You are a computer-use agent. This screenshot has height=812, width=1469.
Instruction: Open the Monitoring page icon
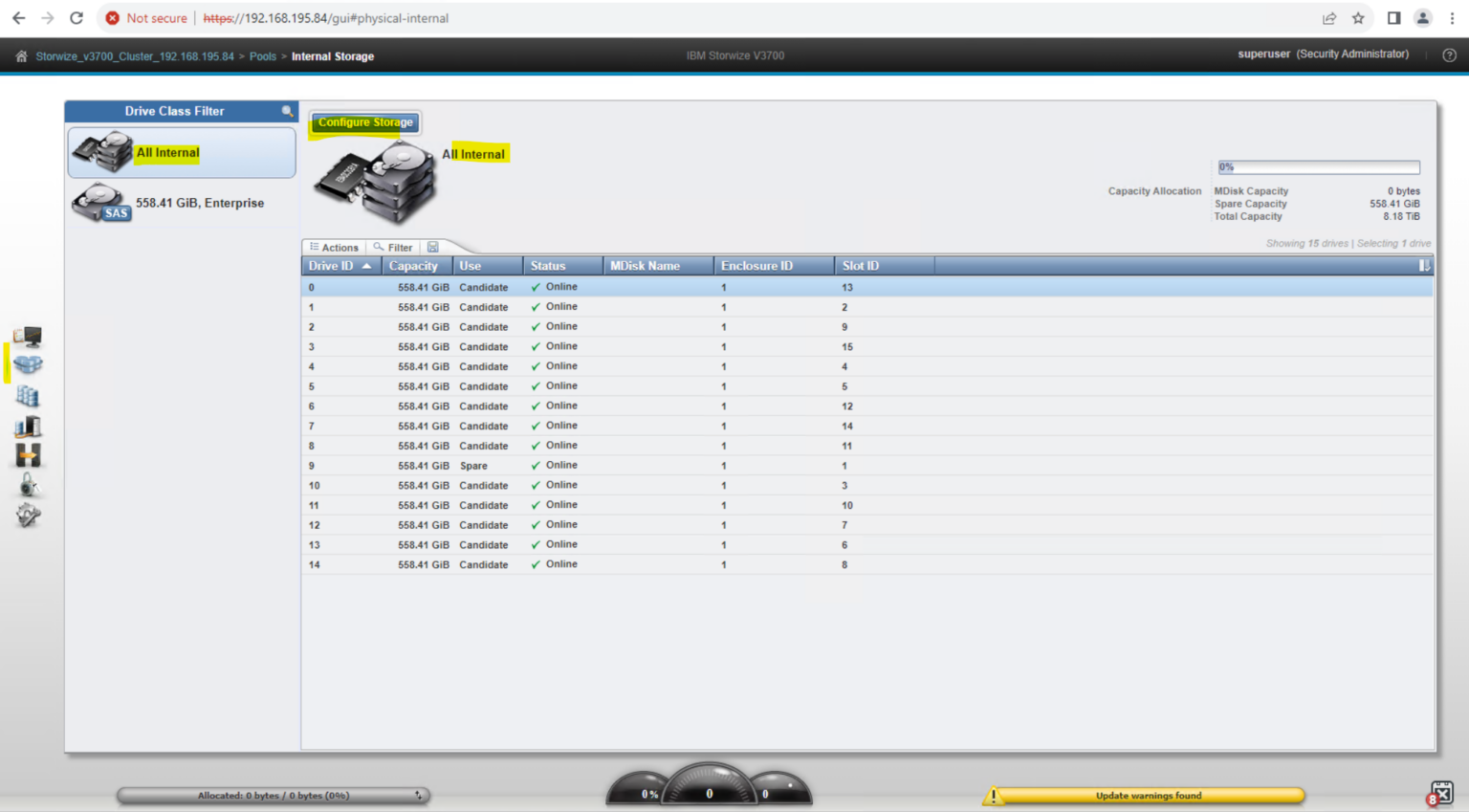point(28,336)
